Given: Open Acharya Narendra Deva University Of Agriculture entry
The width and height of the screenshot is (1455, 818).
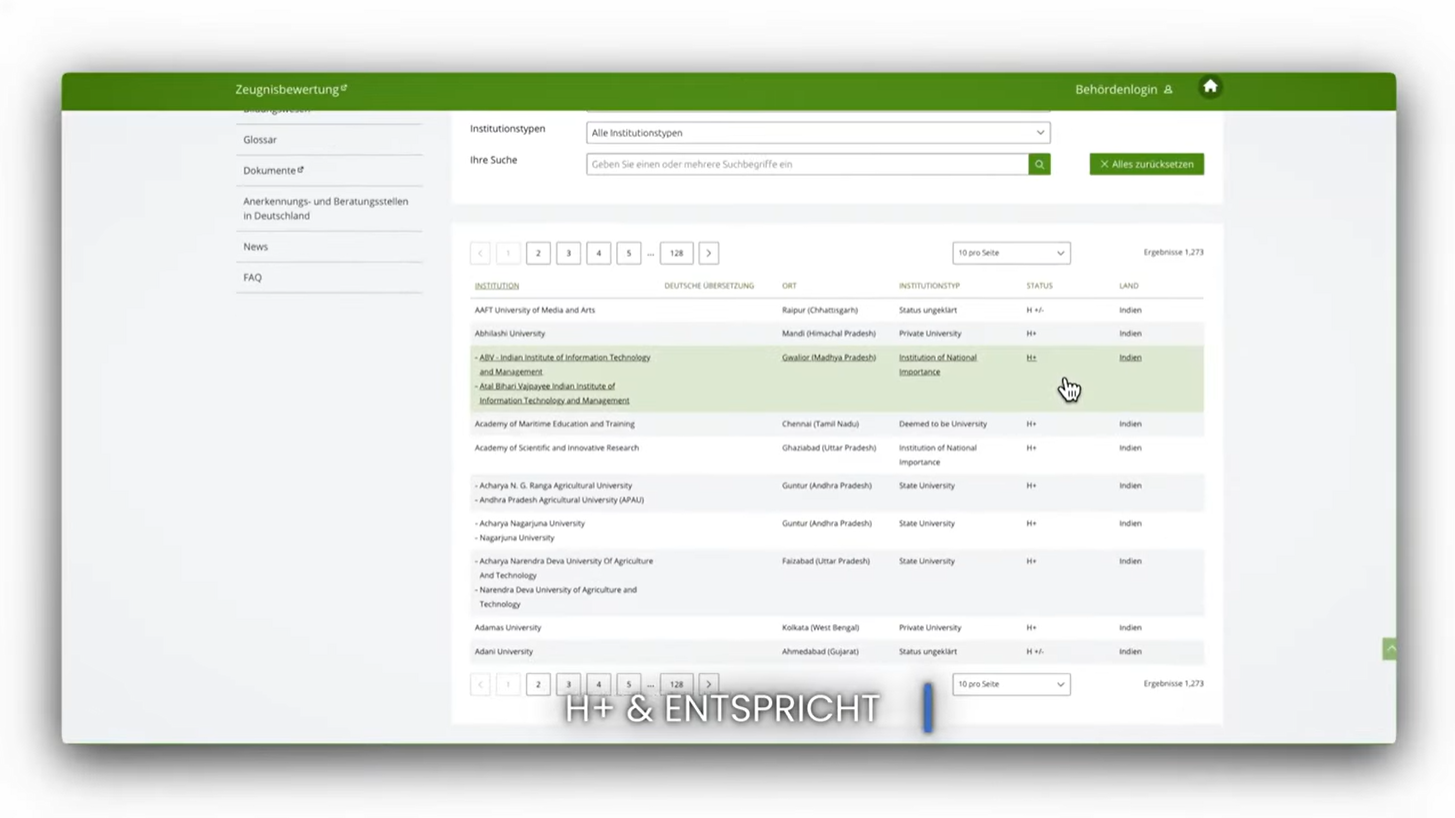Looking at the screenshot, I should [x=565, y=568].
